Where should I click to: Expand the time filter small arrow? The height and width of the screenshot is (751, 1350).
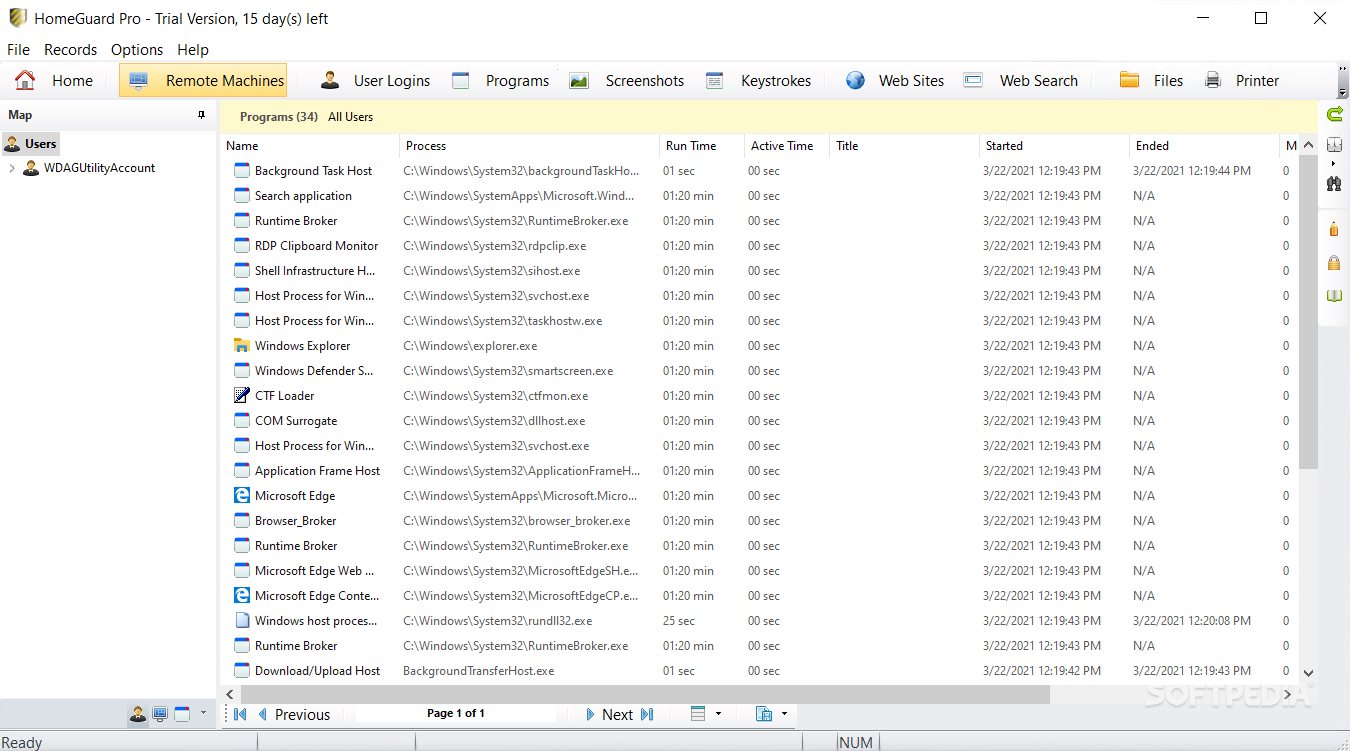(x=1334, y=163)
